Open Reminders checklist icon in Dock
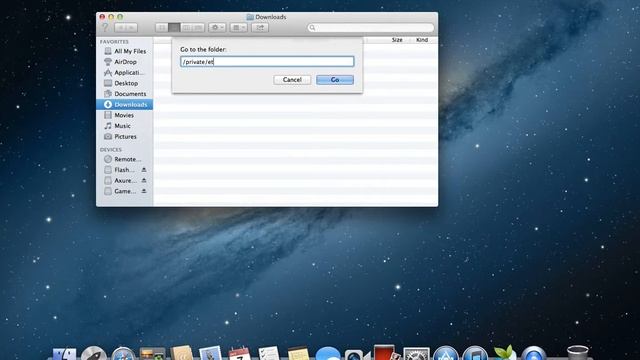The width and height of the screenshot is (640, 360). (x=269, y=353)
